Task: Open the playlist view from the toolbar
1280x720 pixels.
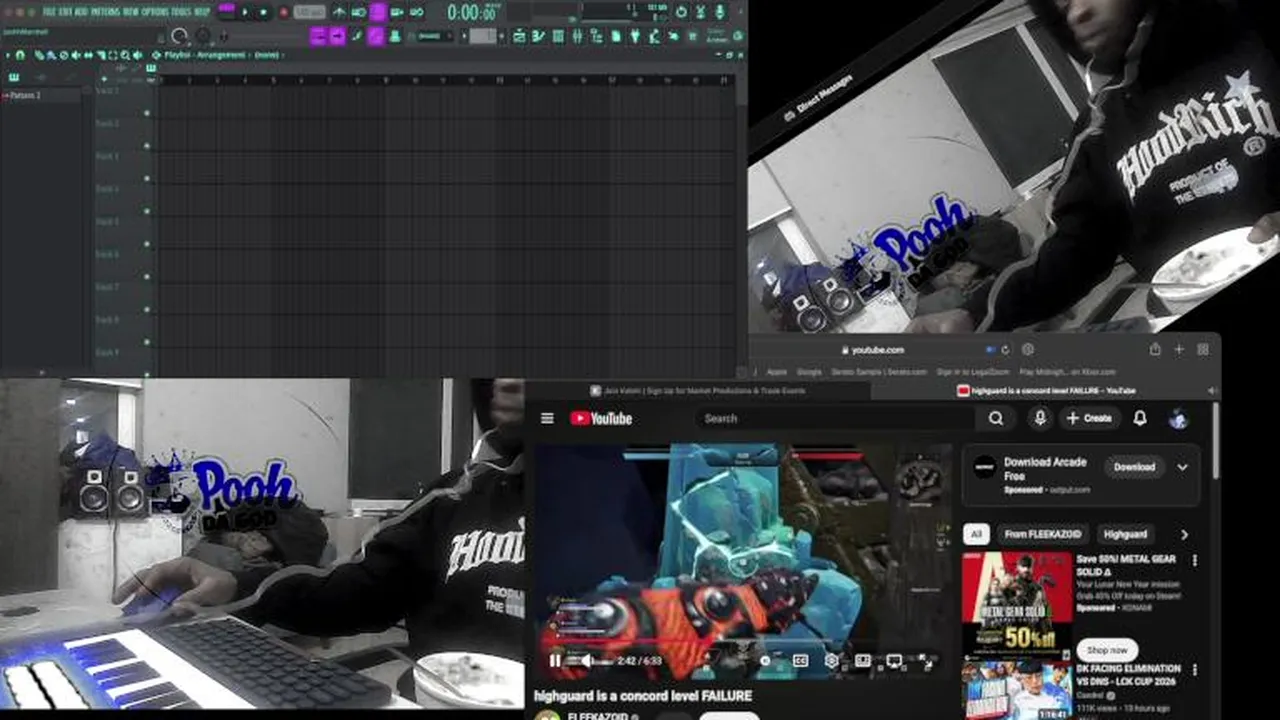Action: 519,36
